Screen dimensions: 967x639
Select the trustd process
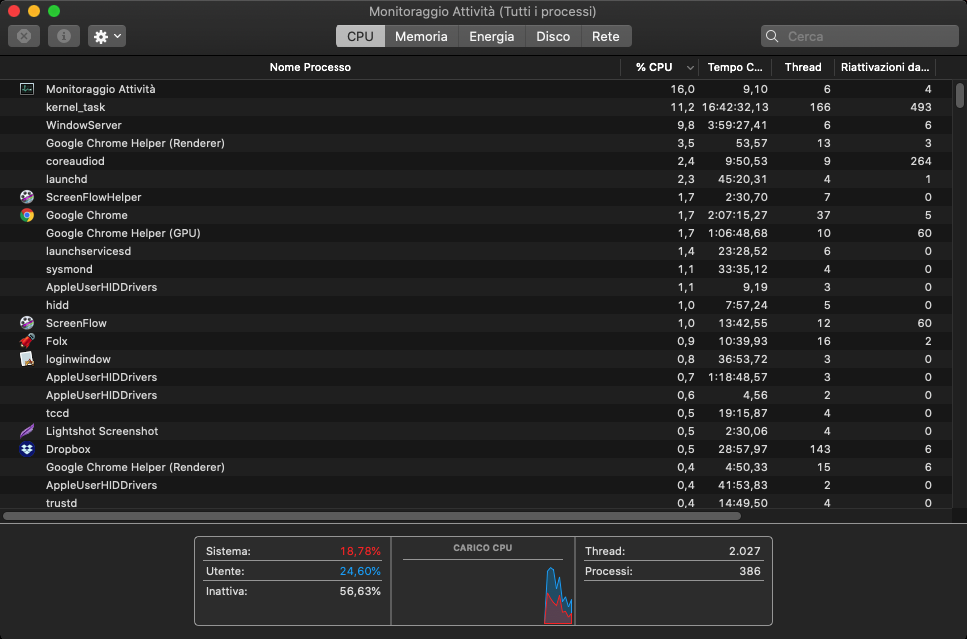[476, 502]
